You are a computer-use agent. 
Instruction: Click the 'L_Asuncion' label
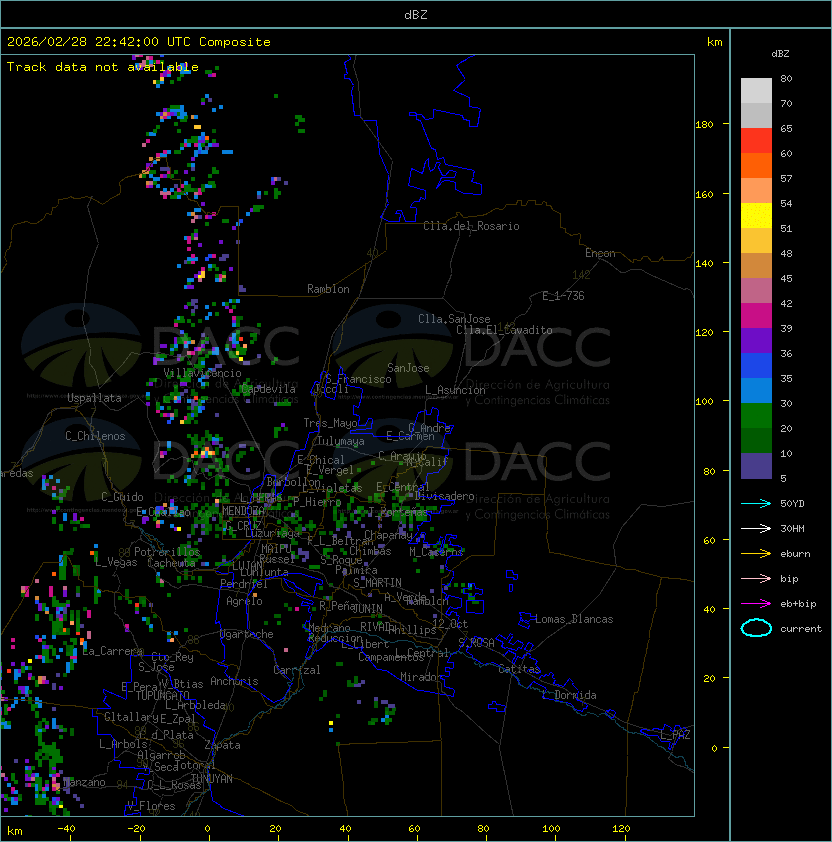coord(455,390)
